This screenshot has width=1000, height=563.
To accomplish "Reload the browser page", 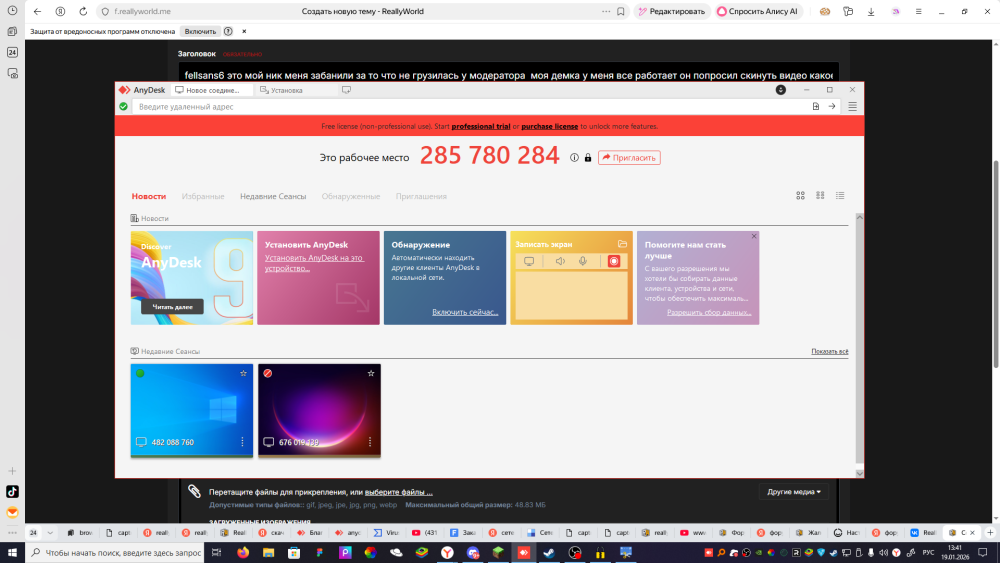I will pos(83,11).
